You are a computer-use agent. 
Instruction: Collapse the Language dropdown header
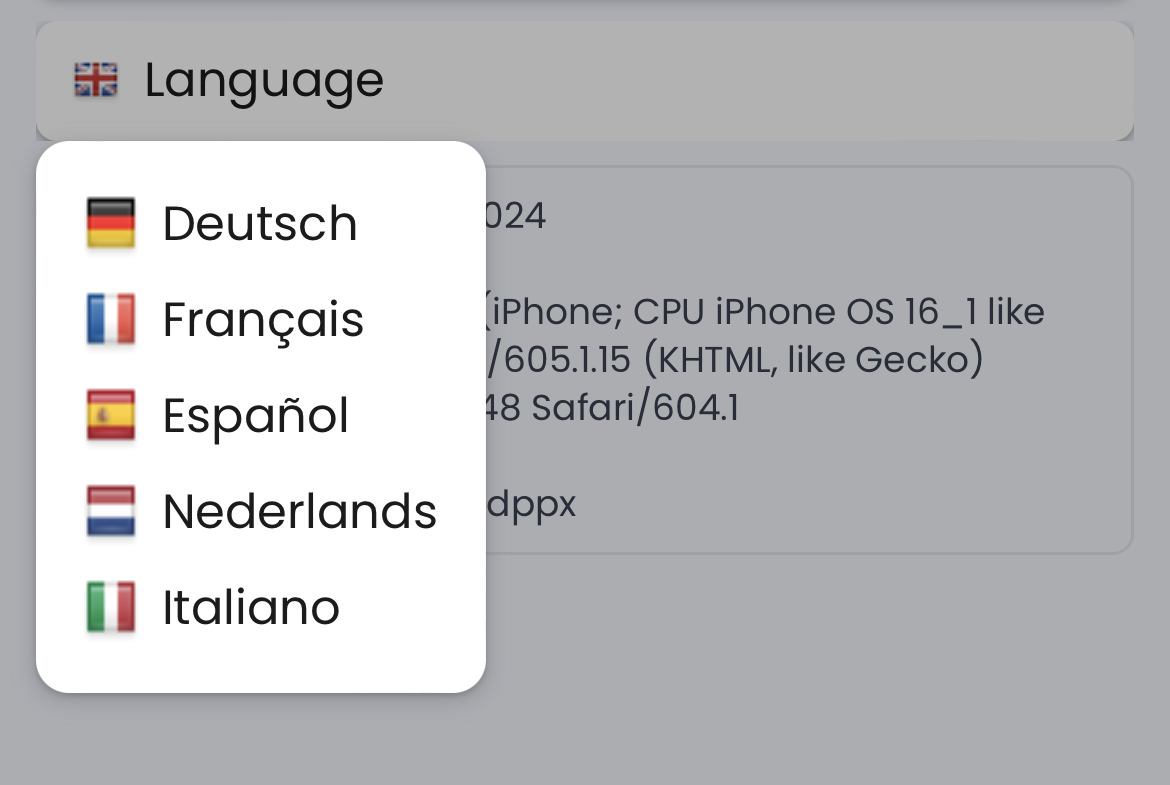pyautogui.click(x=264, y=80)
